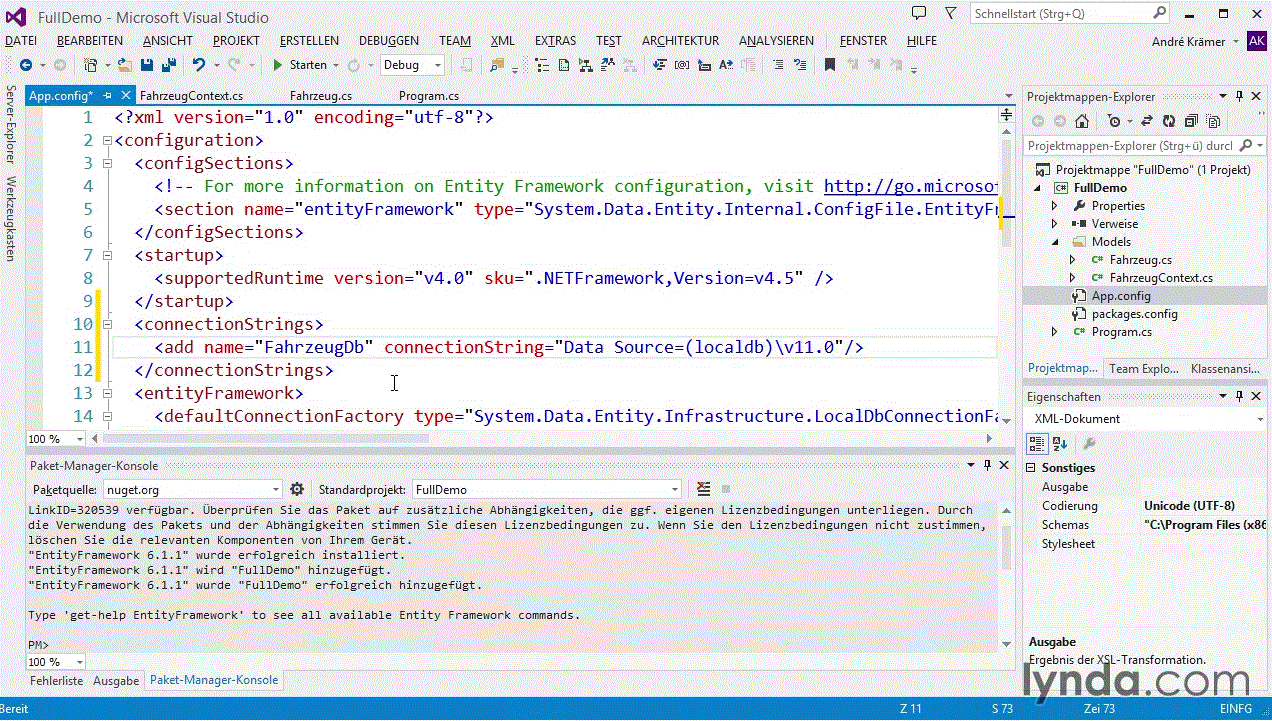The width and height of the screenshot is (1272, 721).
Task: Click the New Project toolbar icon
Action: click(91, 65)
